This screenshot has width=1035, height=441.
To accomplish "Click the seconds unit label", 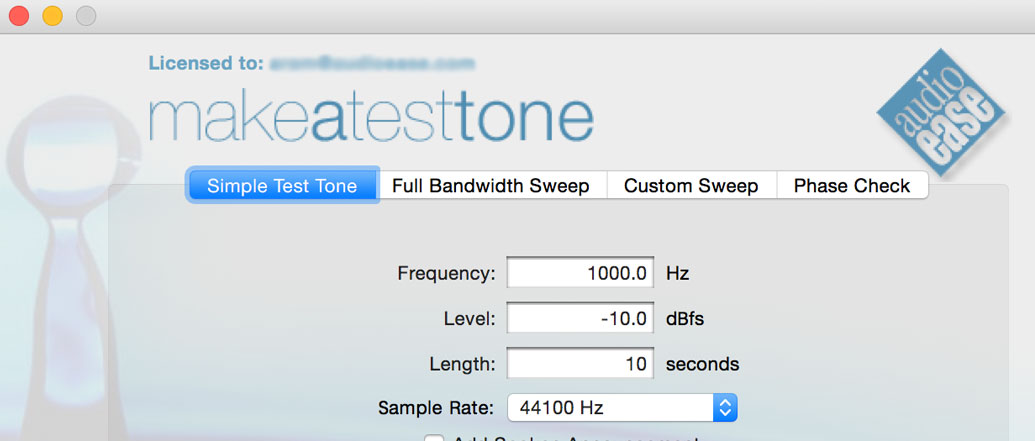I will pyautogui.click(x=702, y=364).
